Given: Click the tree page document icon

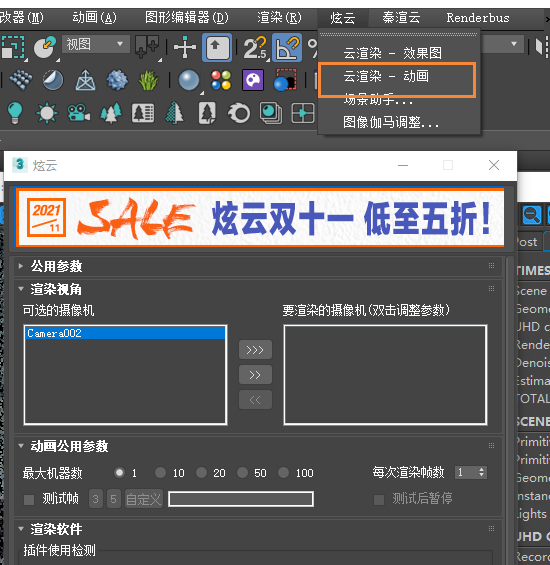Looking at the screenshot, I should pos(207,113).
